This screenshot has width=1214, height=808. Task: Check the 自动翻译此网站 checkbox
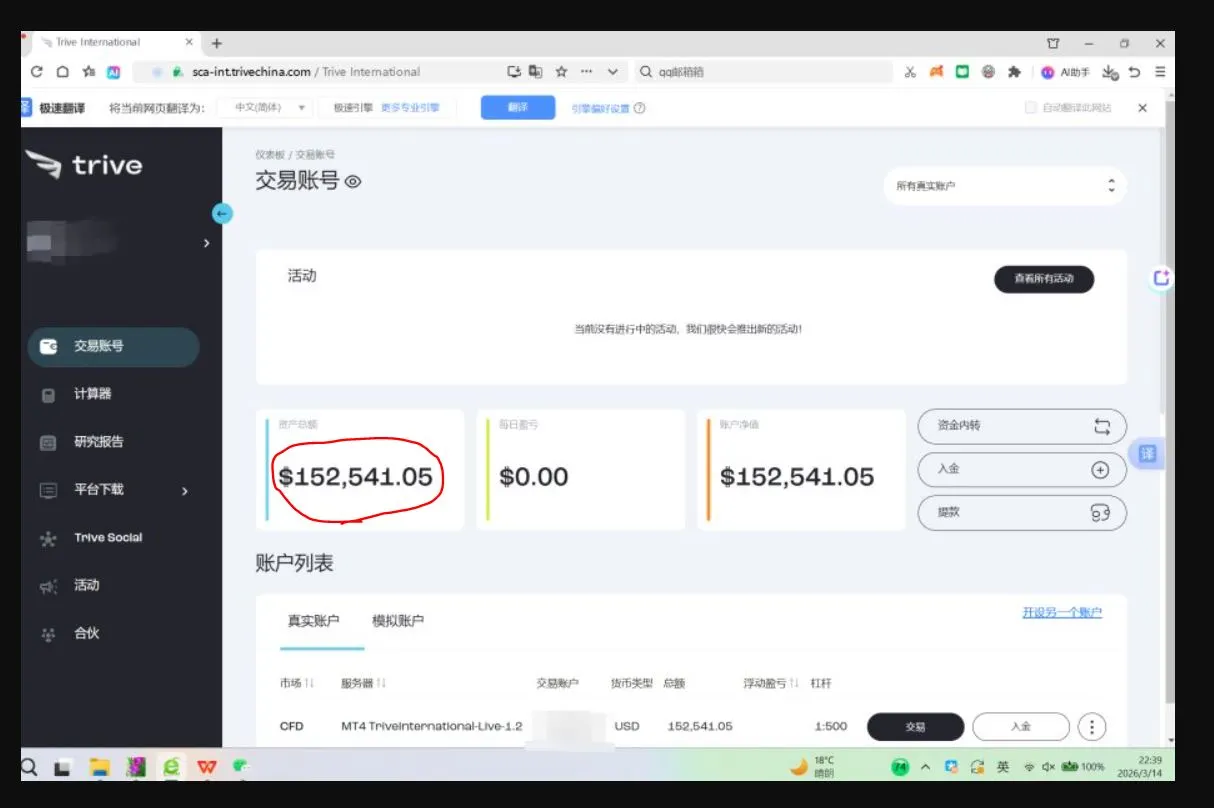(1030, 108)
